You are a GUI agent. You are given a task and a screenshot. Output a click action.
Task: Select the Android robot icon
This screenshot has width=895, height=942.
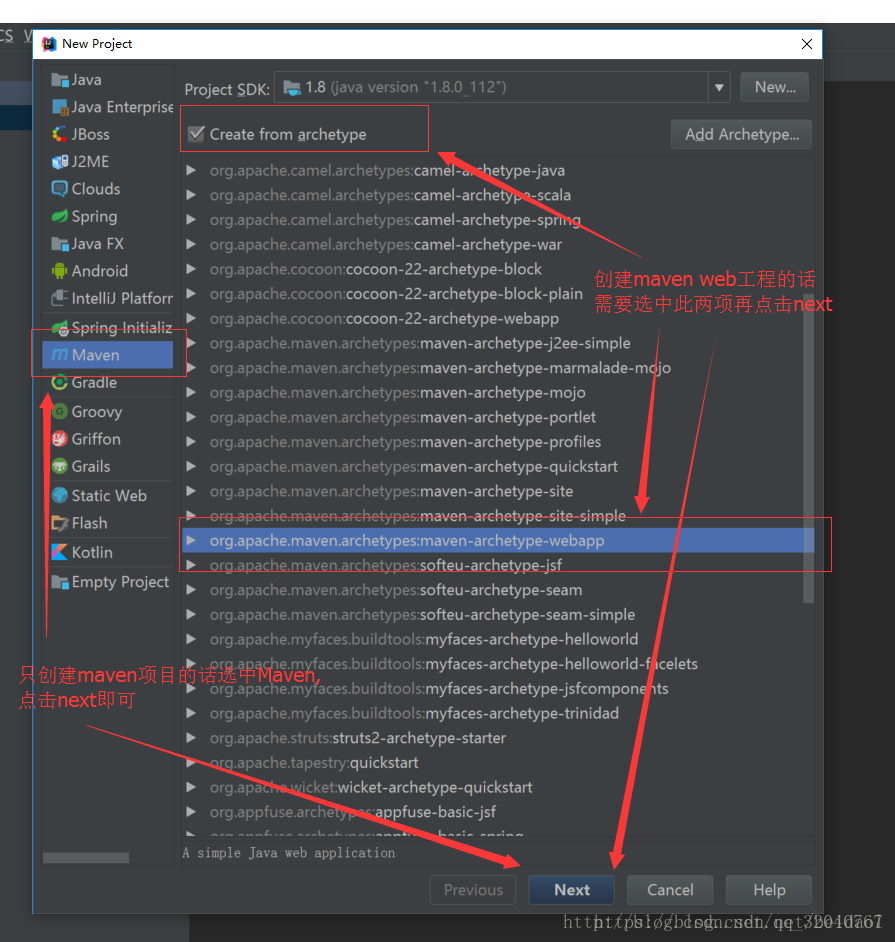click(59, 272)
